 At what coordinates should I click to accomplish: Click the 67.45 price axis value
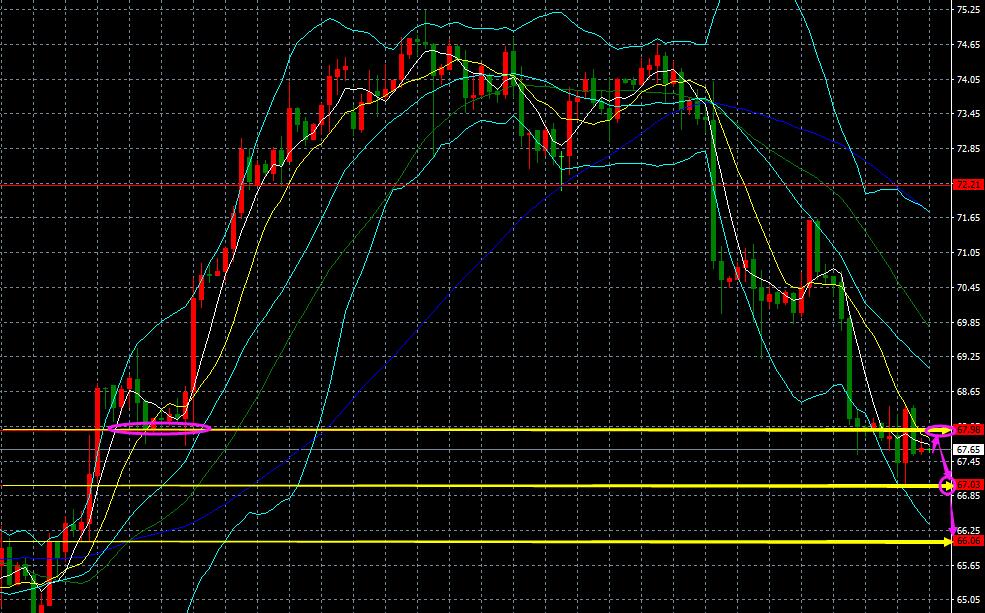(x=968, y=461)
